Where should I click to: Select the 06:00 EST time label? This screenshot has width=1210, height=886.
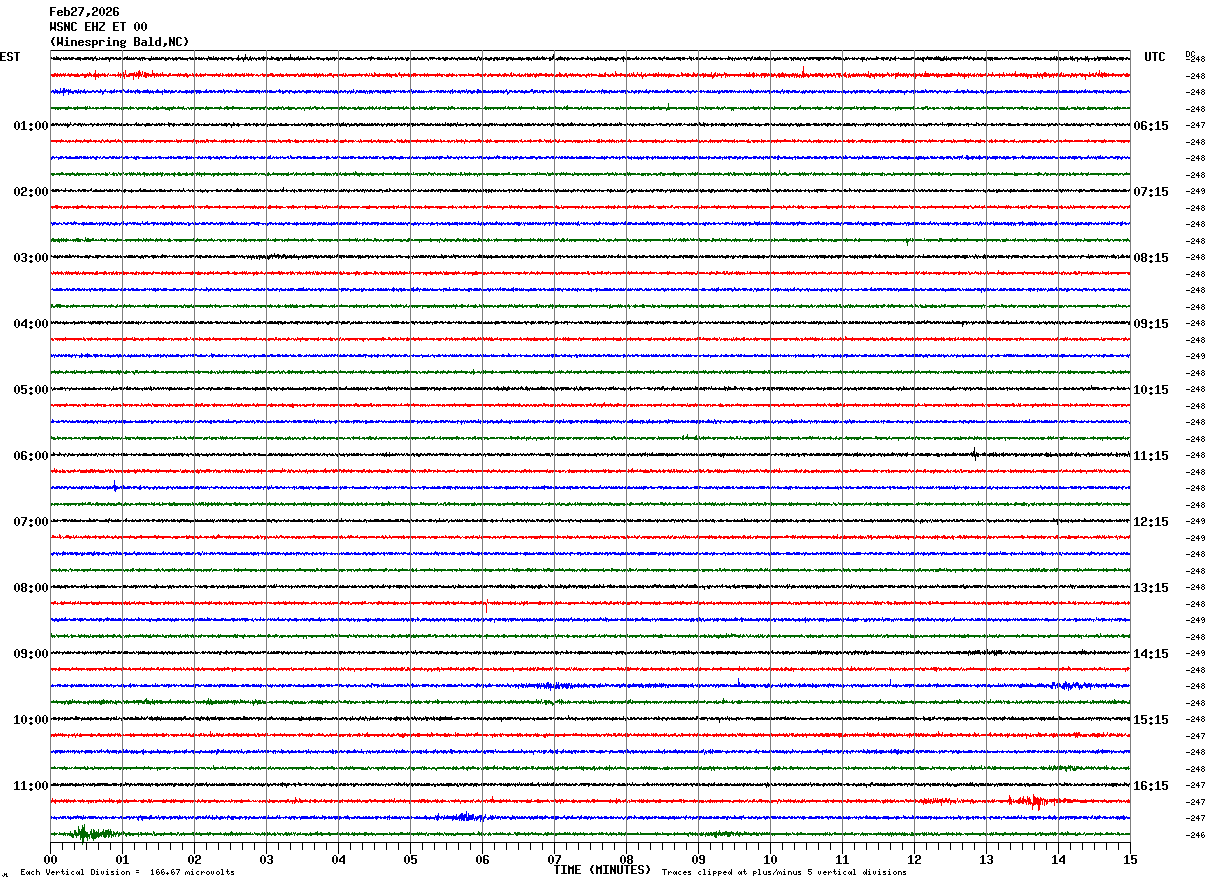coord(31,456)
